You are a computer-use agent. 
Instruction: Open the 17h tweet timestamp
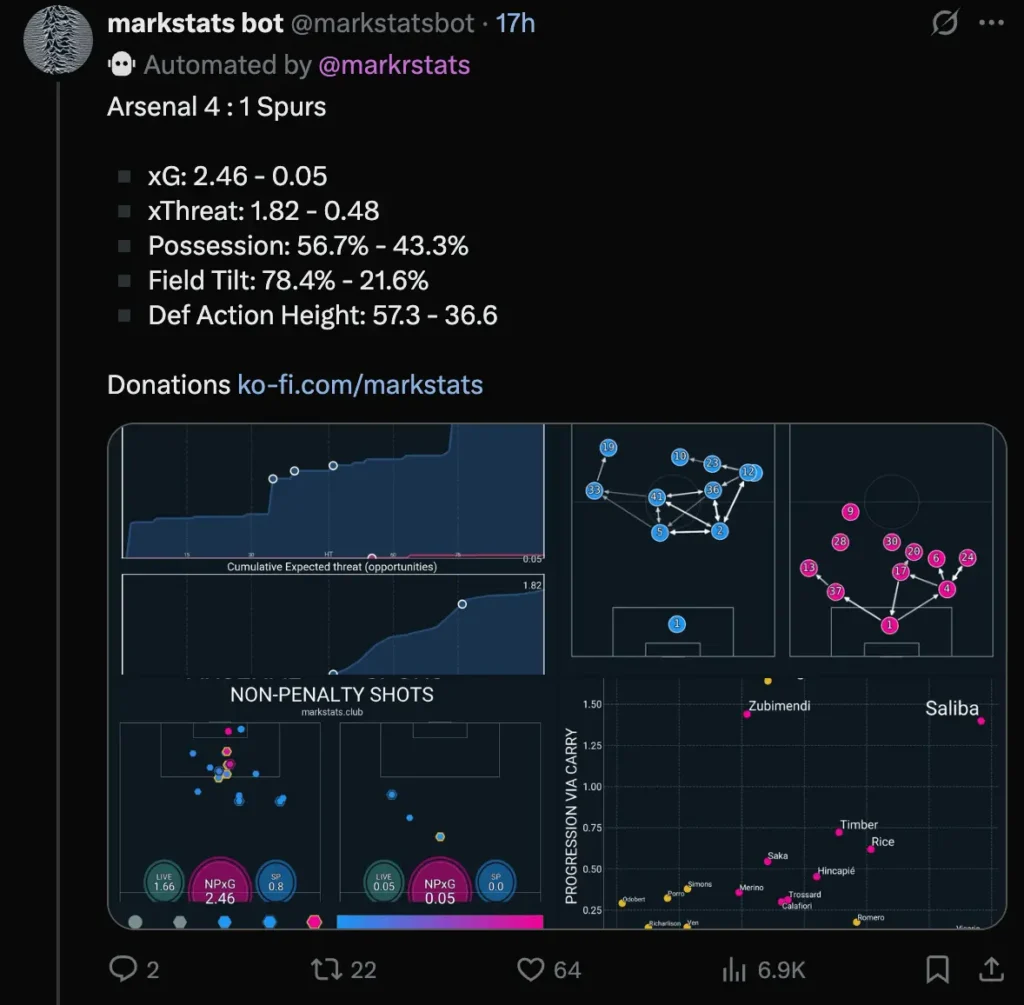click(516, 23)
